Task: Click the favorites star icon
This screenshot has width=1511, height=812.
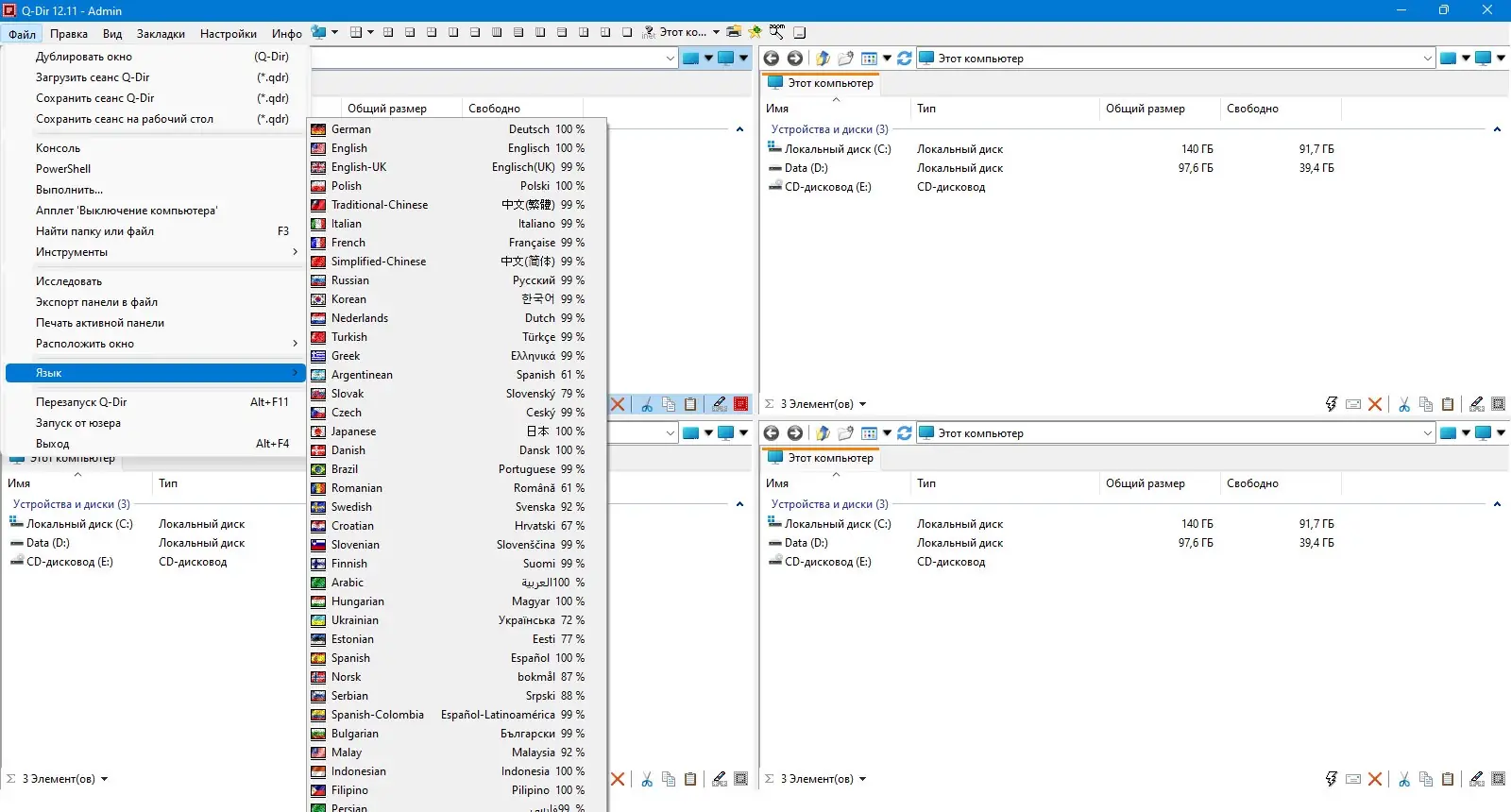Action: (x=755, y=32)
